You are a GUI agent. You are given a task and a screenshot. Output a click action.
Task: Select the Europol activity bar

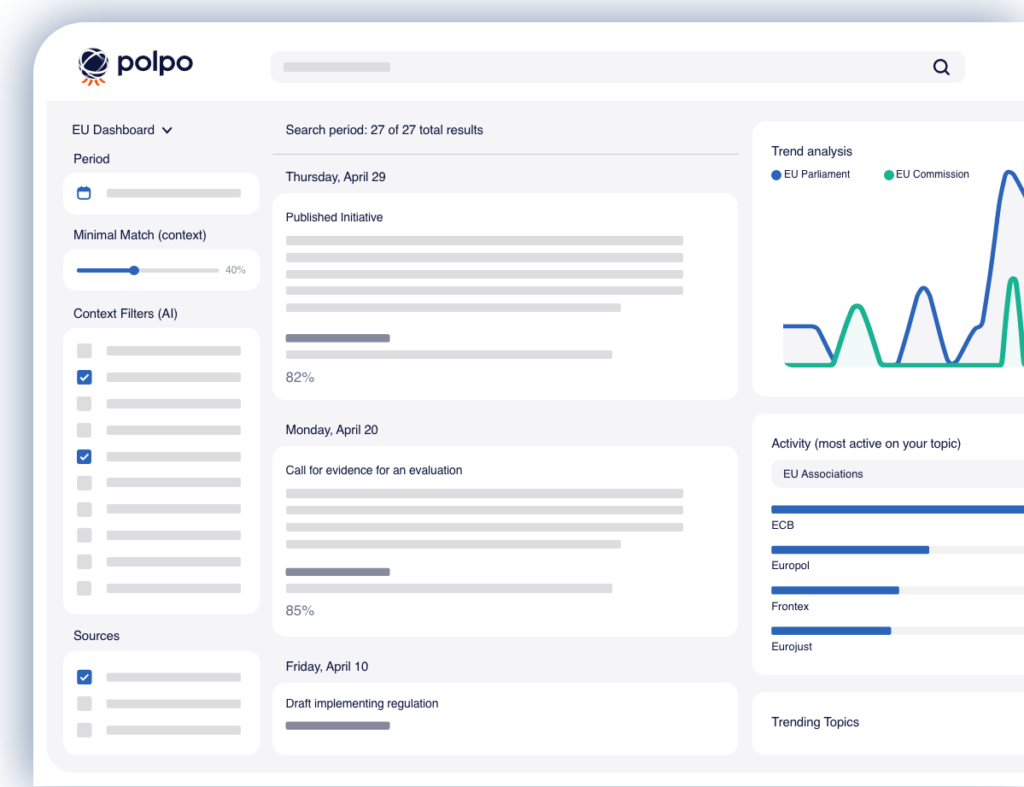850,549
